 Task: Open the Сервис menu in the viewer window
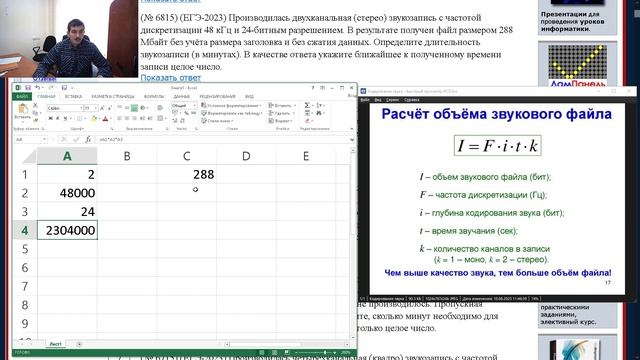[392, 100]
